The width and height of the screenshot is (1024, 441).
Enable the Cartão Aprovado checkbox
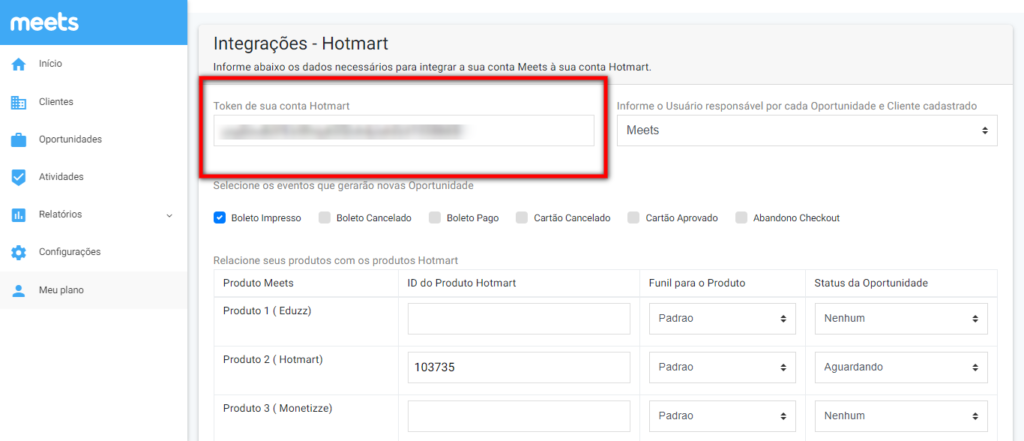click(633, 218)
